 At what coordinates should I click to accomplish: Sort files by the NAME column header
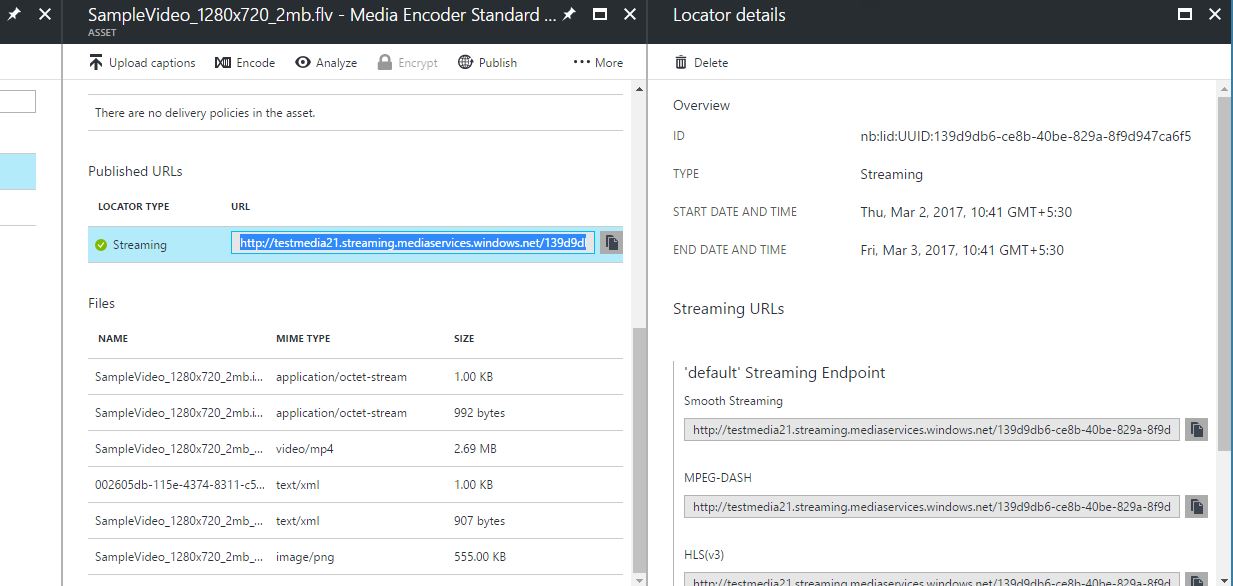pos(113,339)
